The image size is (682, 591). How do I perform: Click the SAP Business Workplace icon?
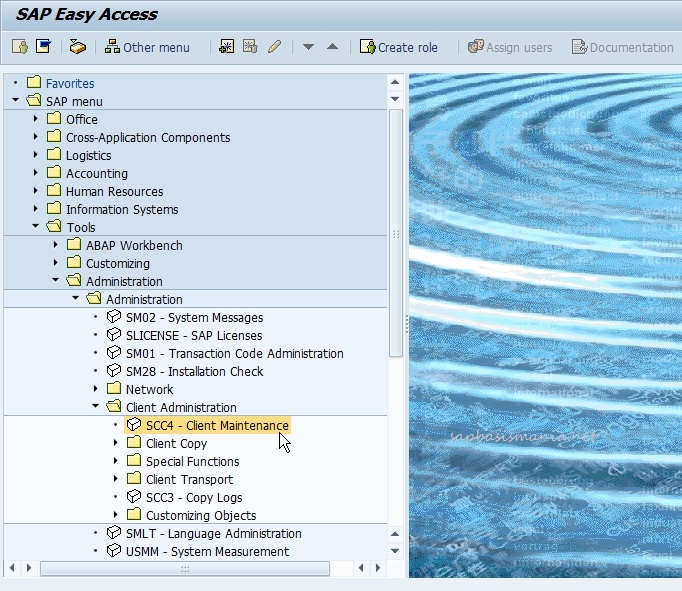(78, 47)
